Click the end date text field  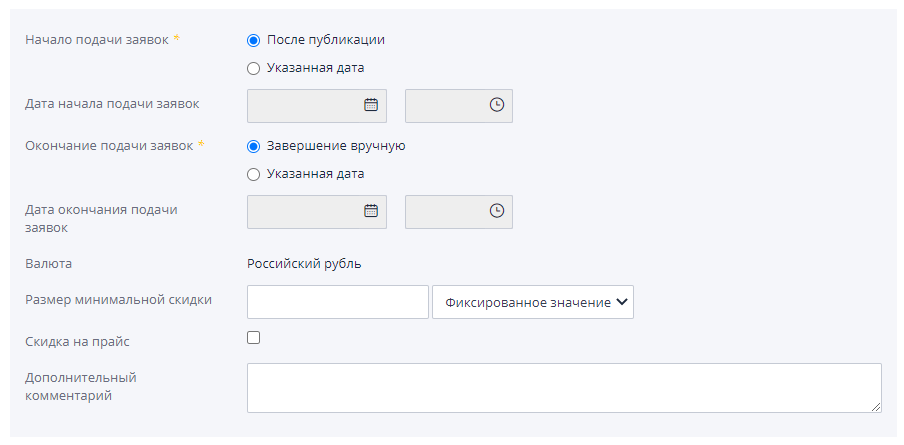pyautogui.click(x=304, y=211)
